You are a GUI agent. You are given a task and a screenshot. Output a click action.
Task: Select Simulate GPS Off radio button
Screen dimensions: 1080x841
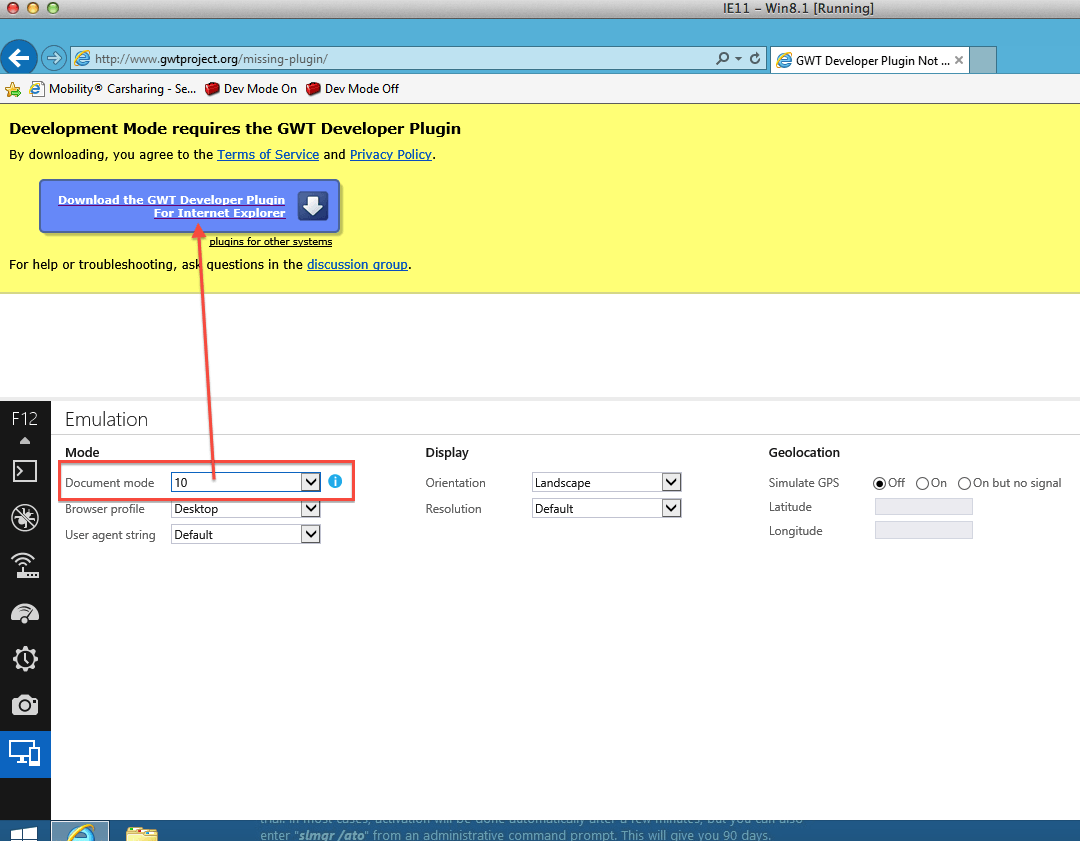coord(880,483)
